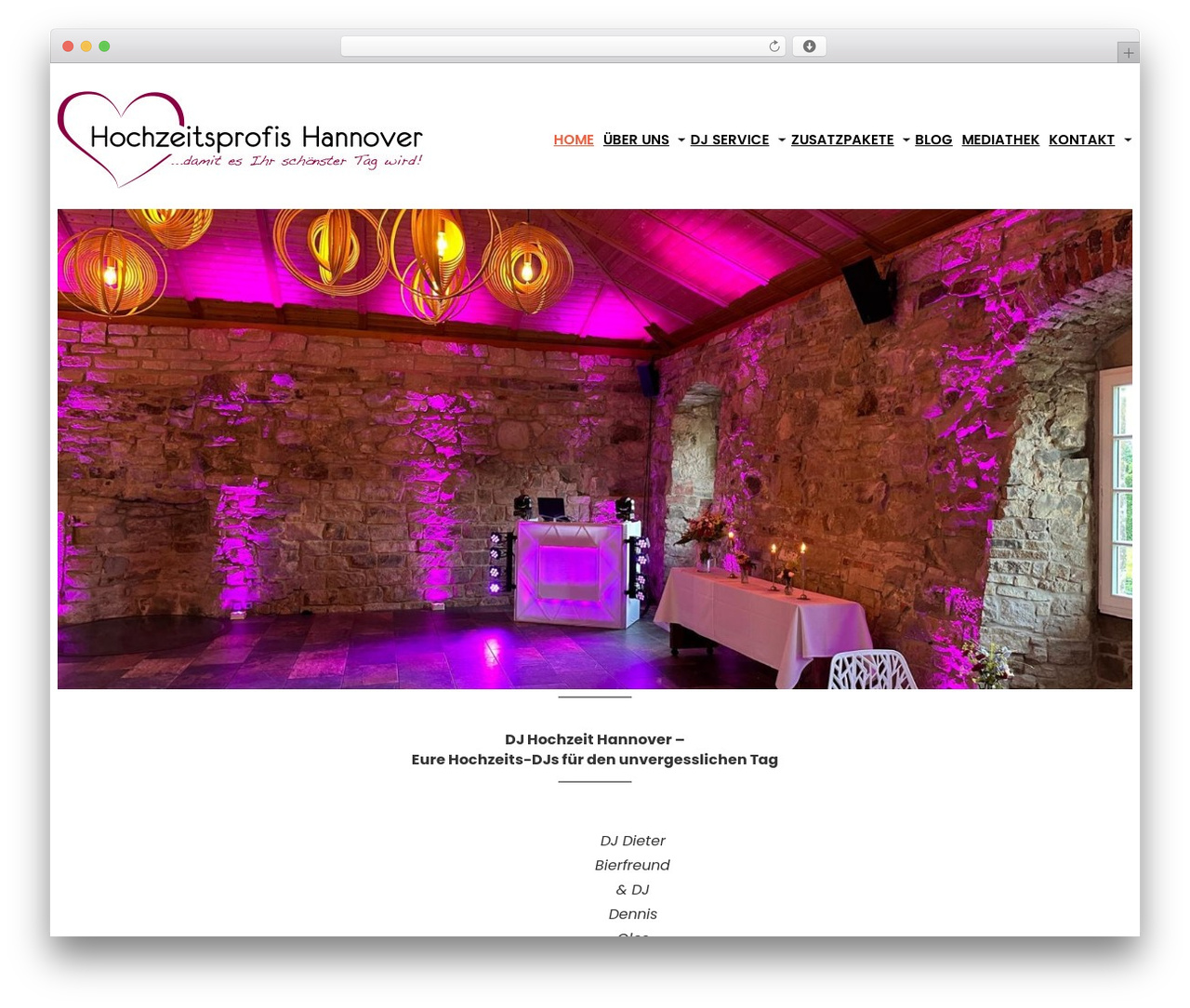Expand the DJ SERVICE submenu arrow
Viewport: 1190px width, 1008px height.
click(782, 140)
